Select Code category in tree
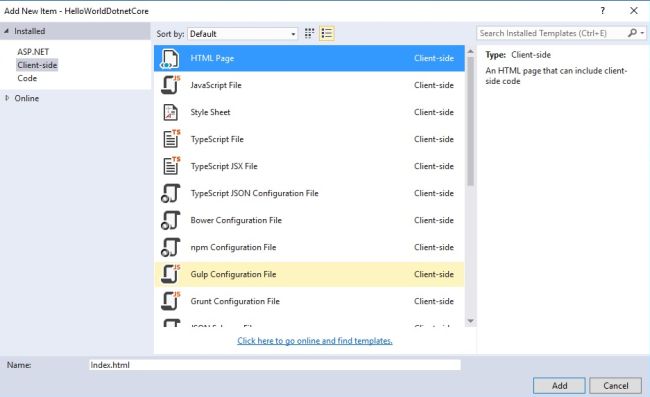Screen dimensions: 650x397 pos(27,78)
